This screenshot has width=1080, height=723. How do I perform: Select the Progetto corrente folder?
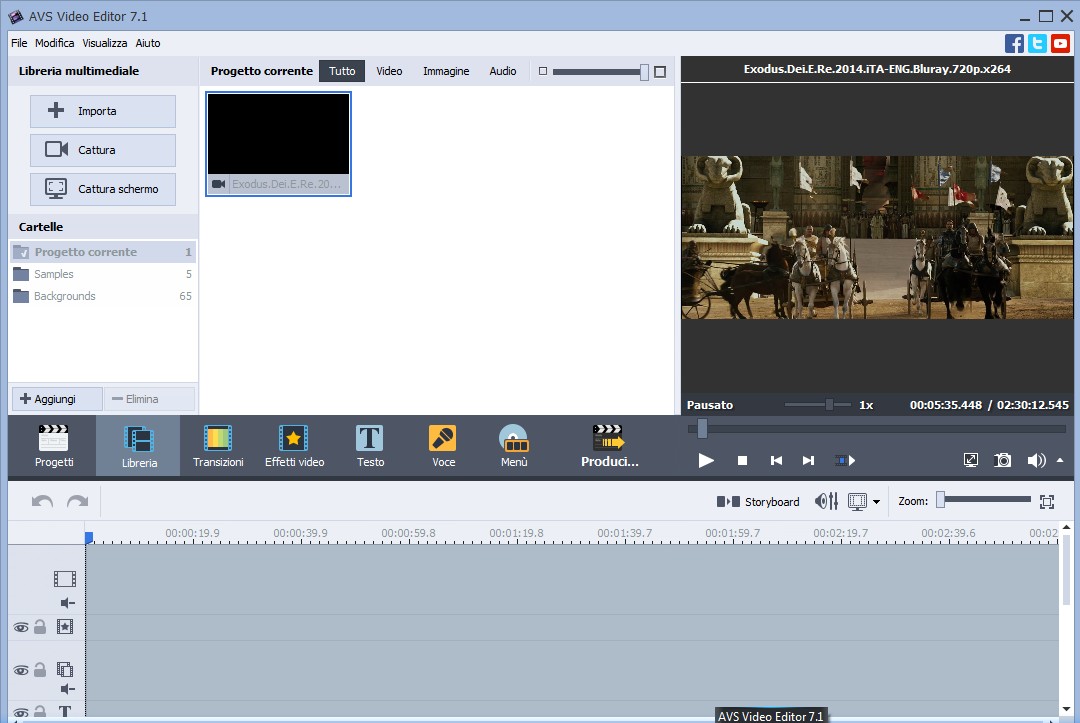coord(103,252)
